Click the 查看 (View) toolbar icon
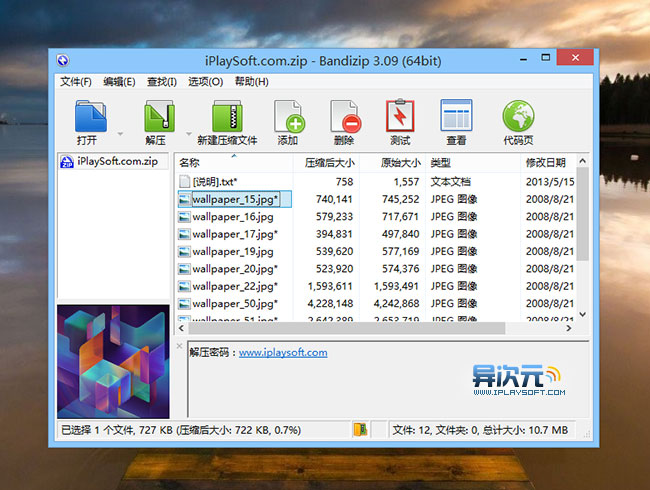The width and height of the screenshot is (650, 490). tap(456, 116)
